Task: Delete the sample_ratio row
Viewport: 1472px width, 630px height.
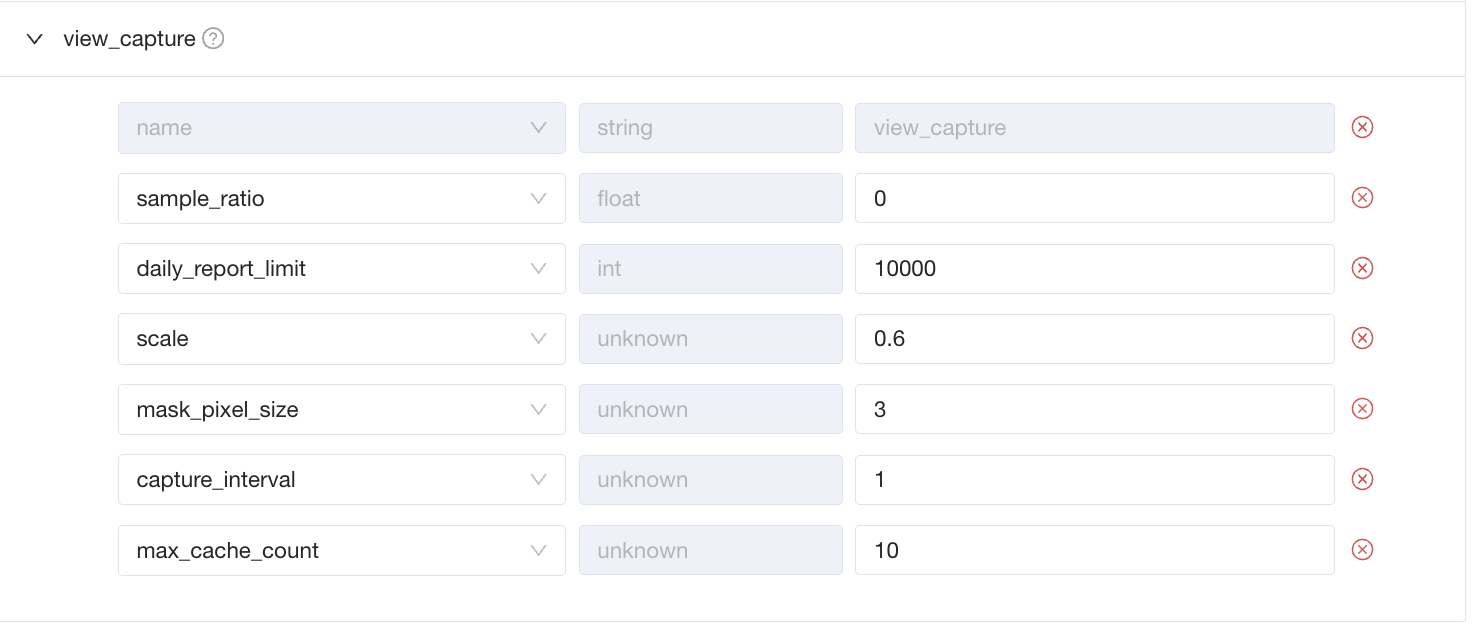Action: (x=1362, y=198)
